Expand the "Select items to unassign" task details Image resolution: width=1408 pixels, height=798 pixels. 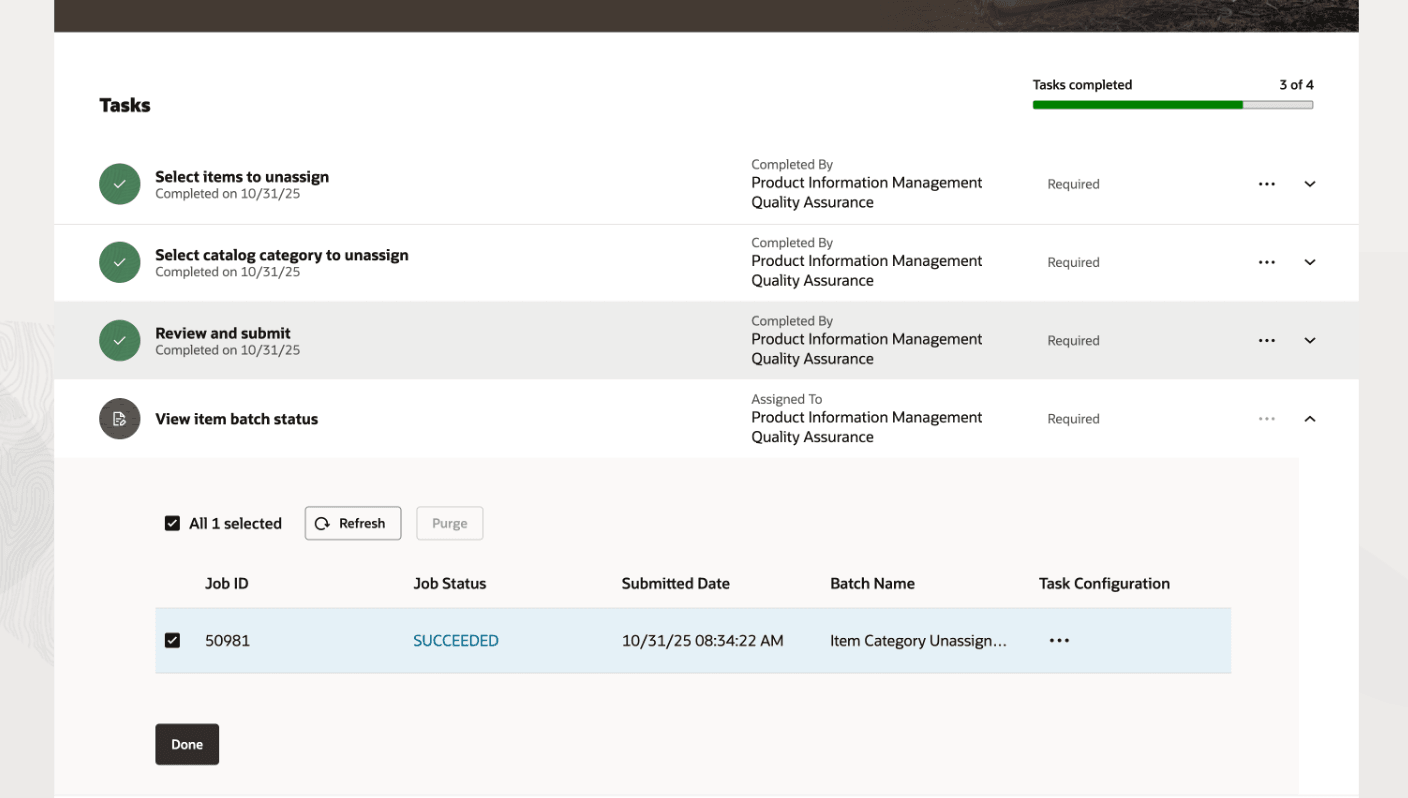tap(1309, 184)
